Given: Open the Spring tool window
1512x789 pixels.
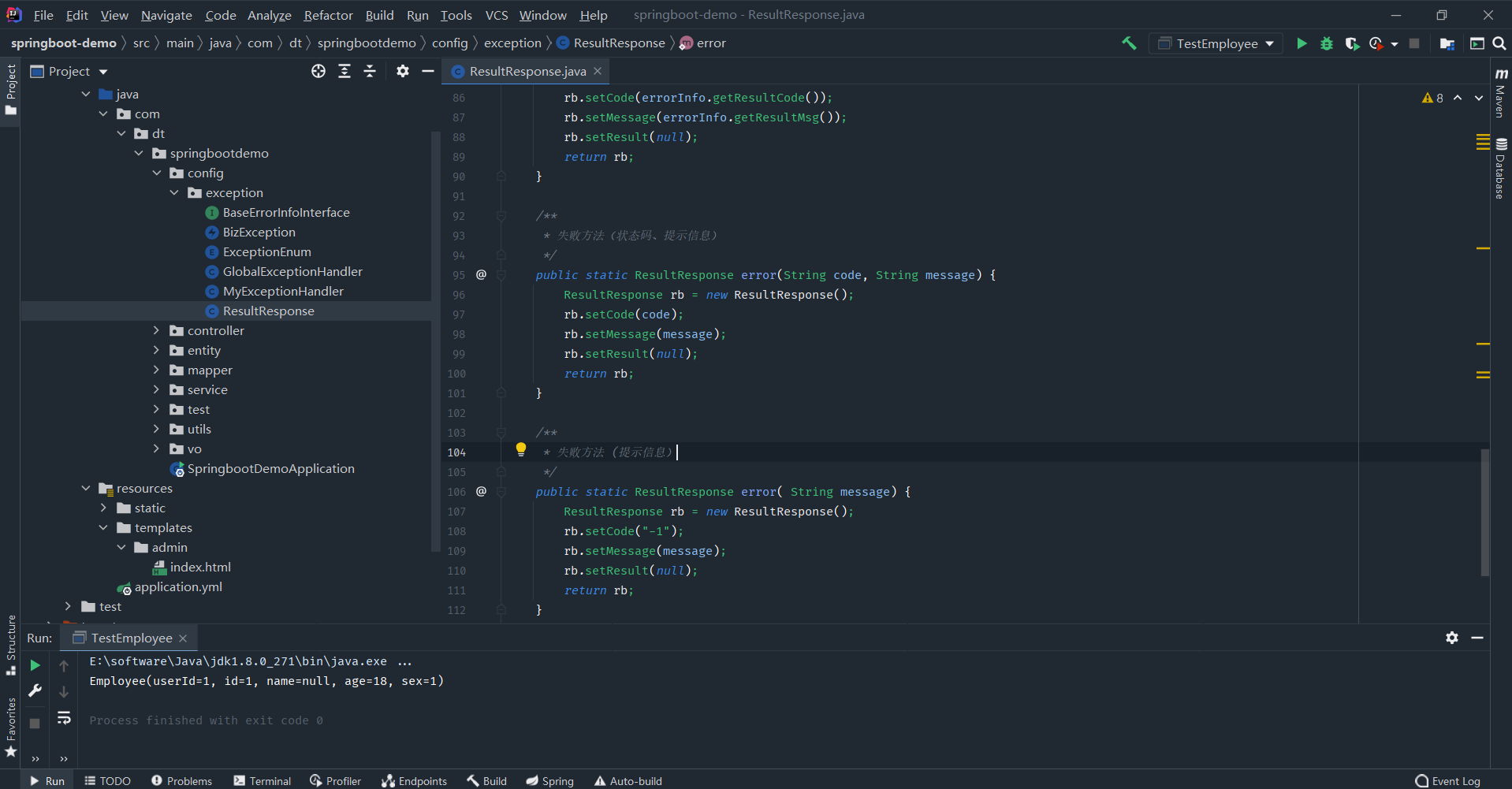Looking at the screenshot, I should 550,781.
